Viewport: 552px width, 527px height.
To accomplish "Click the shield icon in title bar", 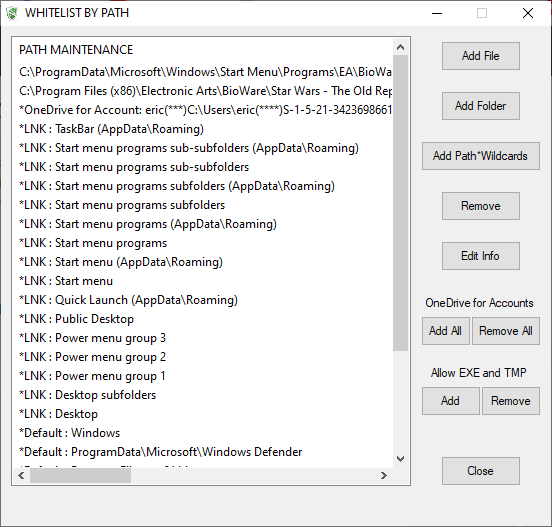I will [x=12, y=13].
